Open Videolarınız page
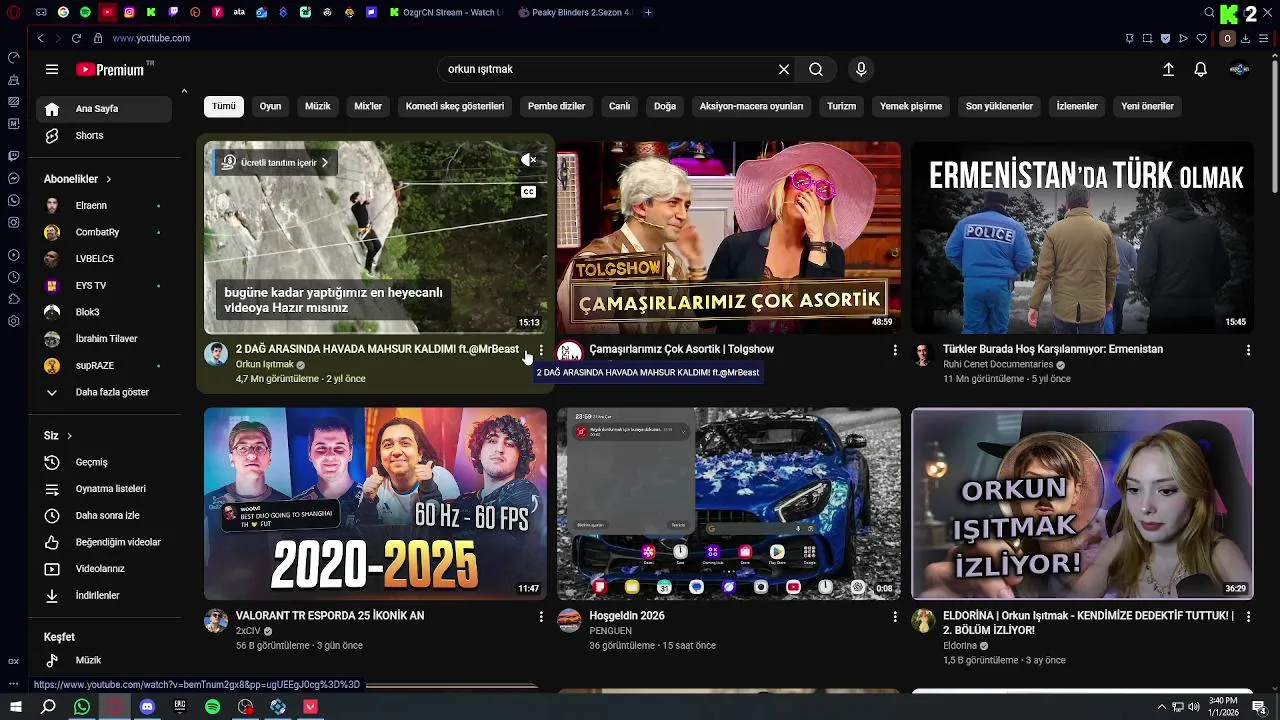The width and height of the screenshot is (1280, 720). tap(104, 568)
